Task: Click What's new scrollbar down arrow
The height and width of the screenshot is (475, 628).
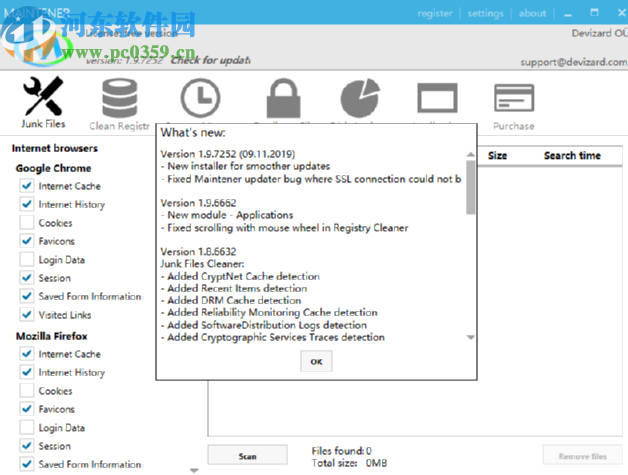Action: click(471, 337)
